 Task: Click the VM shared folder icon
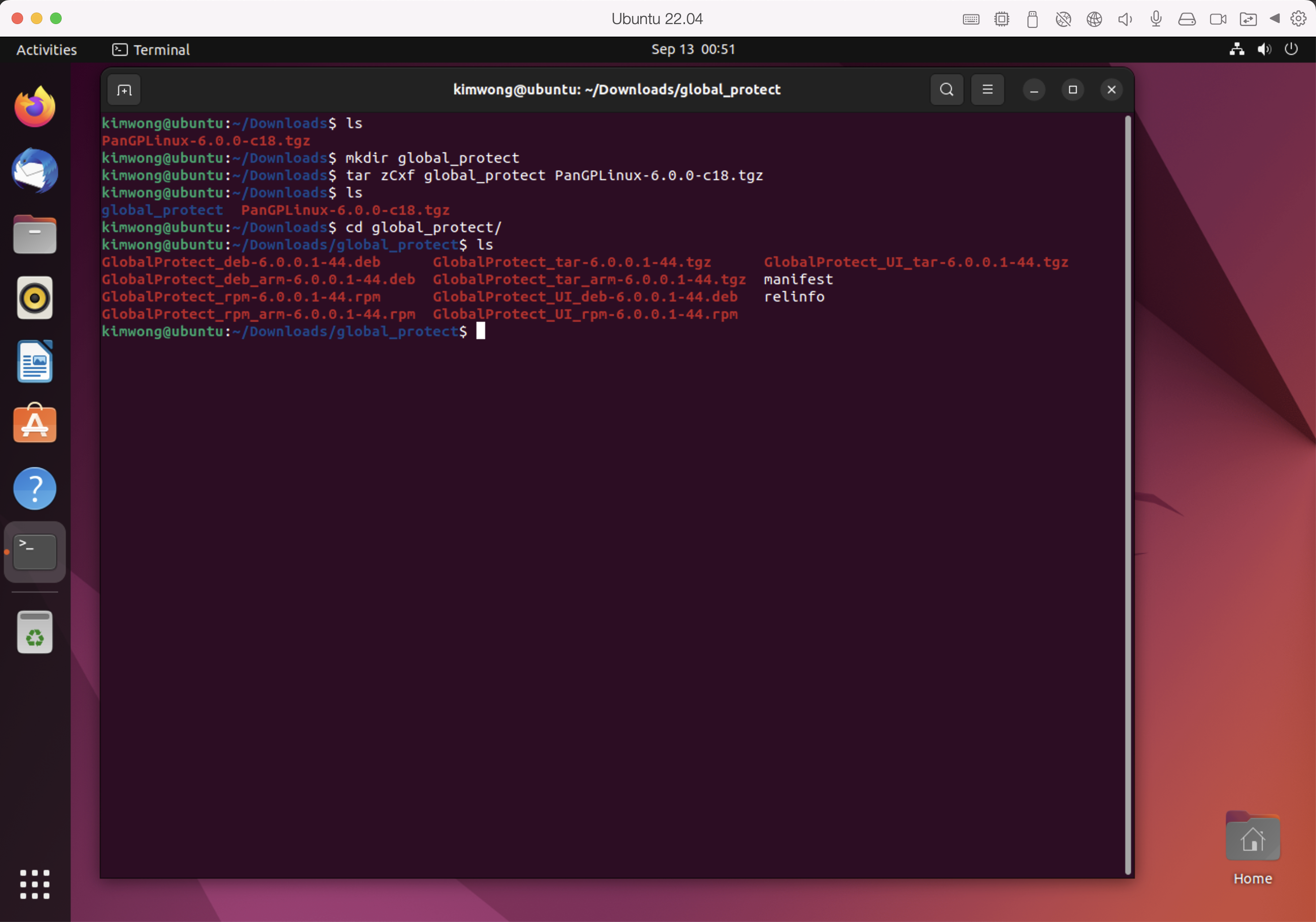1249,19
